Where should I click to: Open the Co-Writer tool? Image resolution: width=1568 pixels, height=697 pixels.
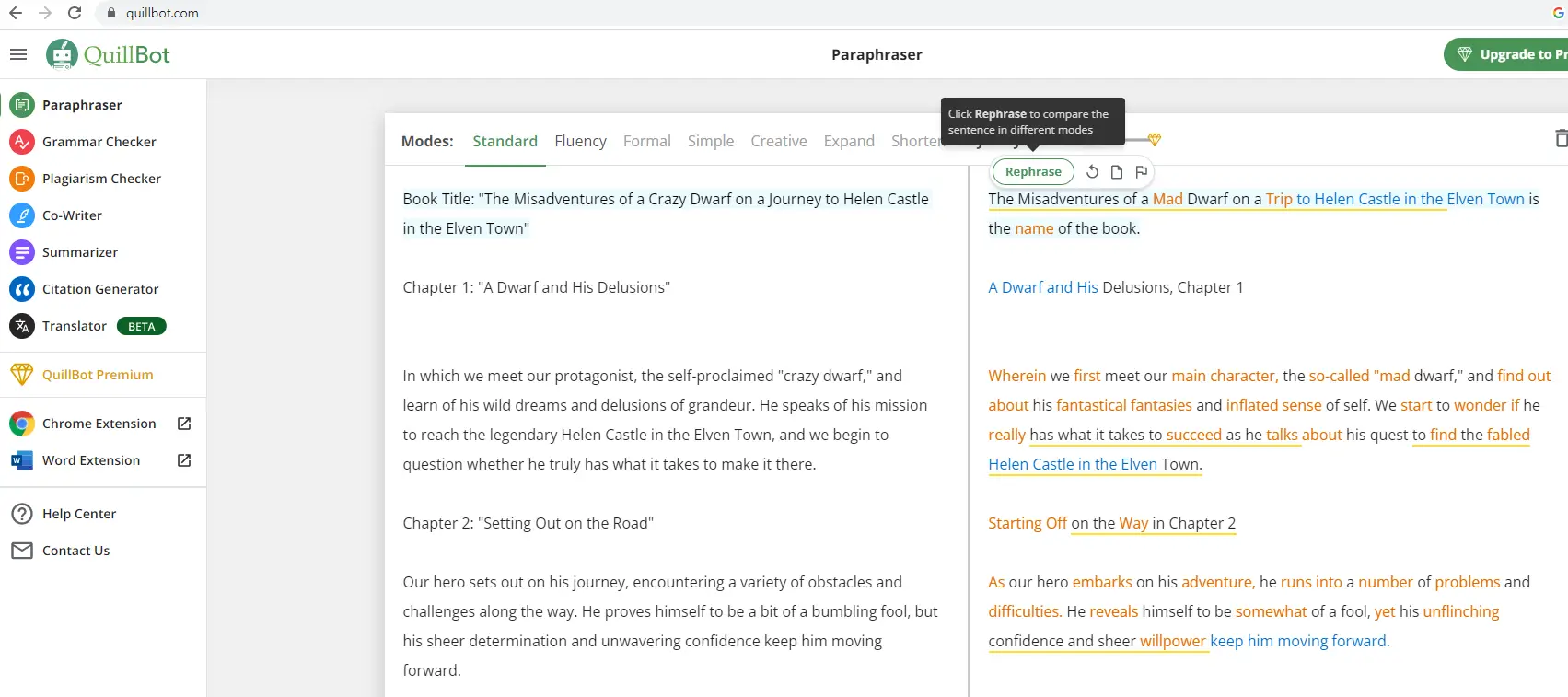point(72,215)
